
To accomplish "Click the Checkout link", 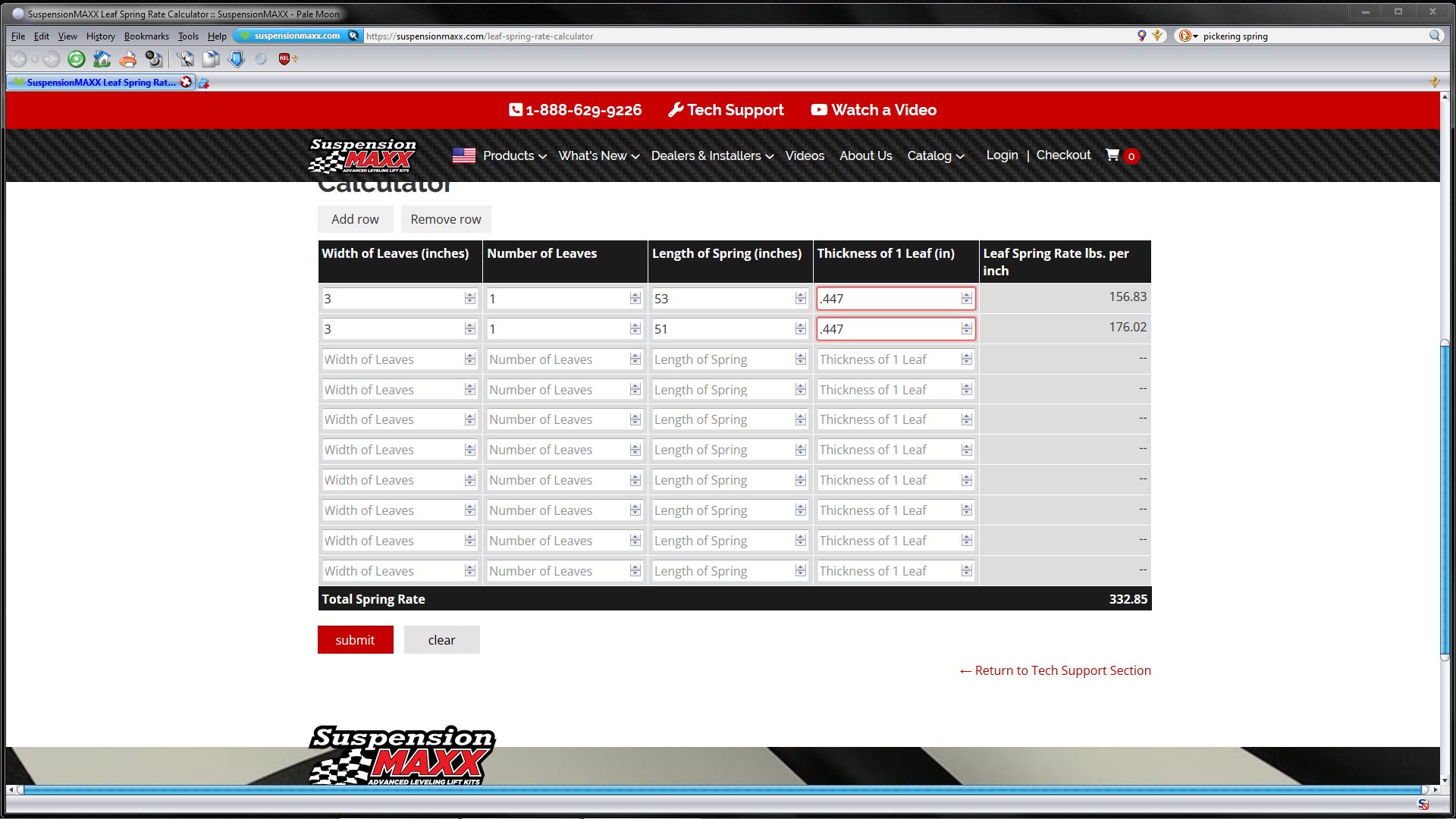I will click(x=1063, y=155).
